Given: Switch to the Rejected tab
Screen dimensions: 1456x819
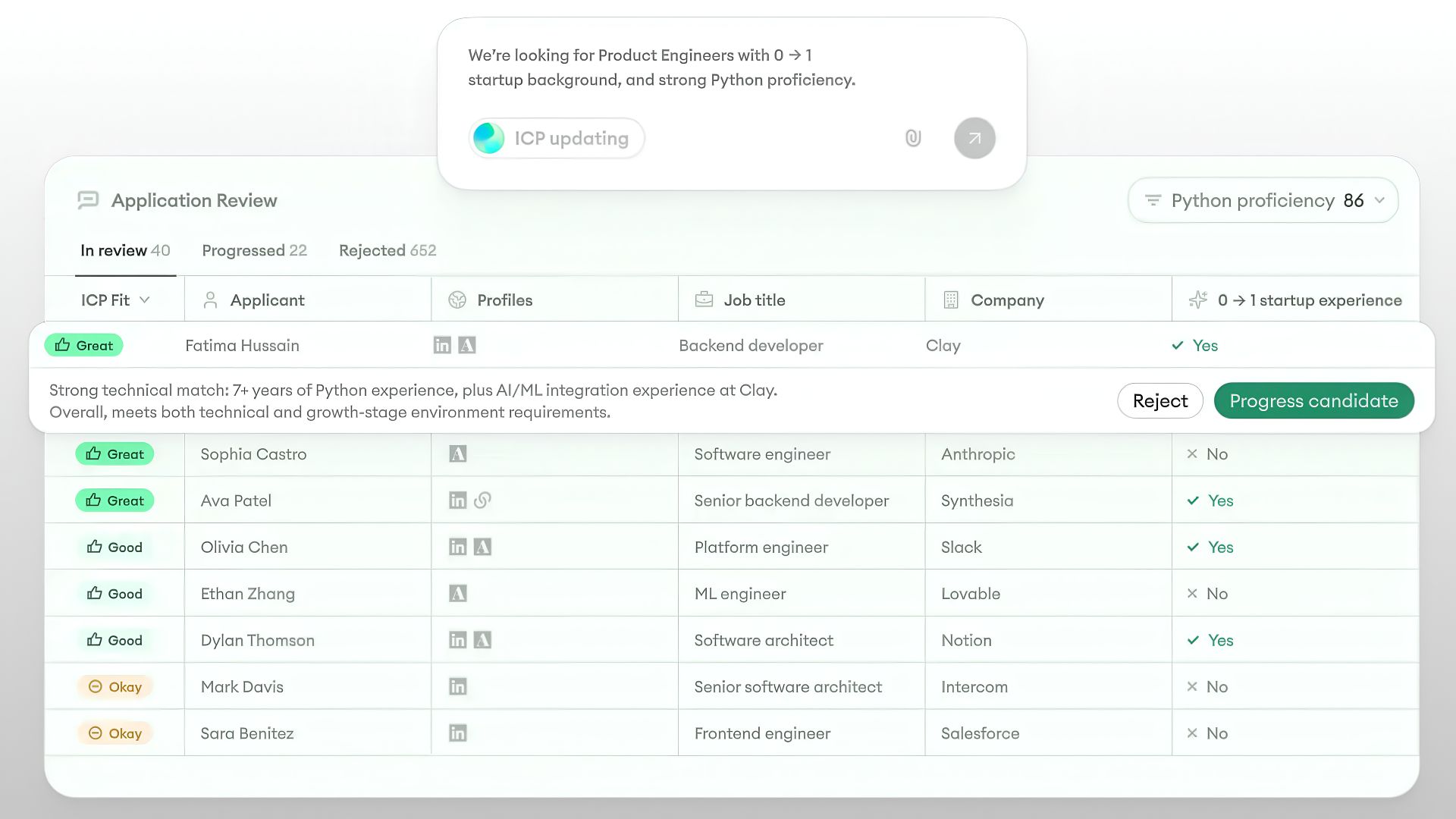Looking at the screenshot, I should [x=387, y=251].
